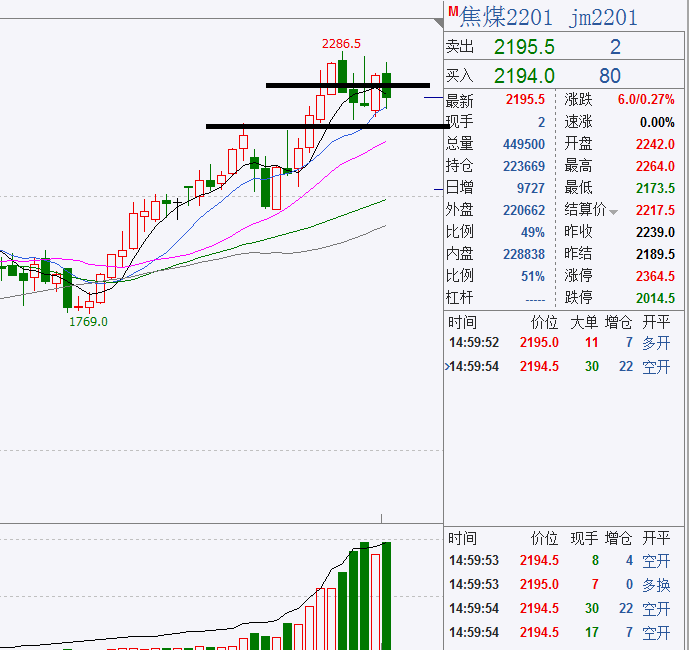This screenshot has width=689, height=650.
Task: Click the upper black horizontal resistance line
Action: (x=348, y=85)
